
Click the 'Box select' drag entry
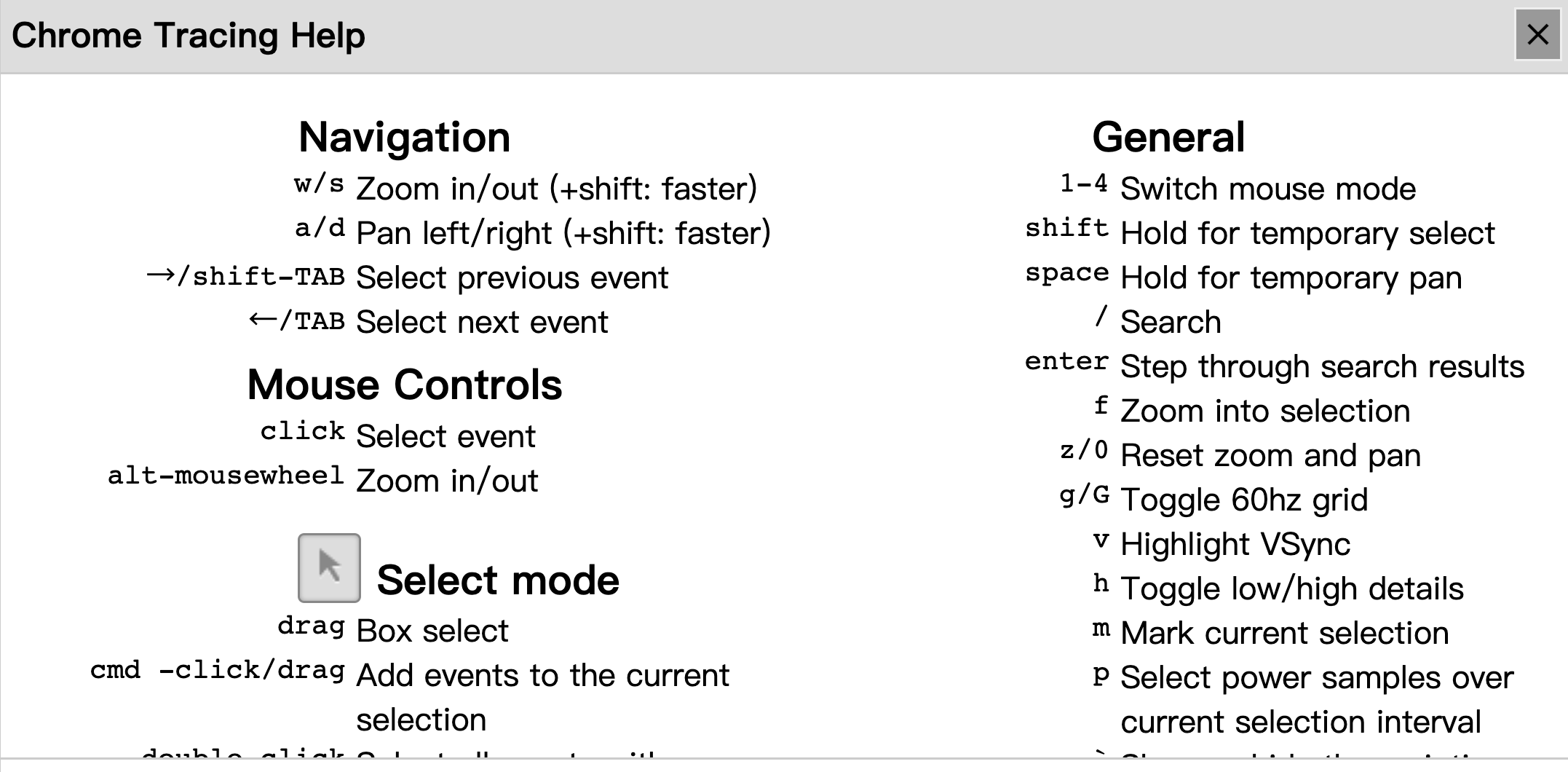(432, 631)
